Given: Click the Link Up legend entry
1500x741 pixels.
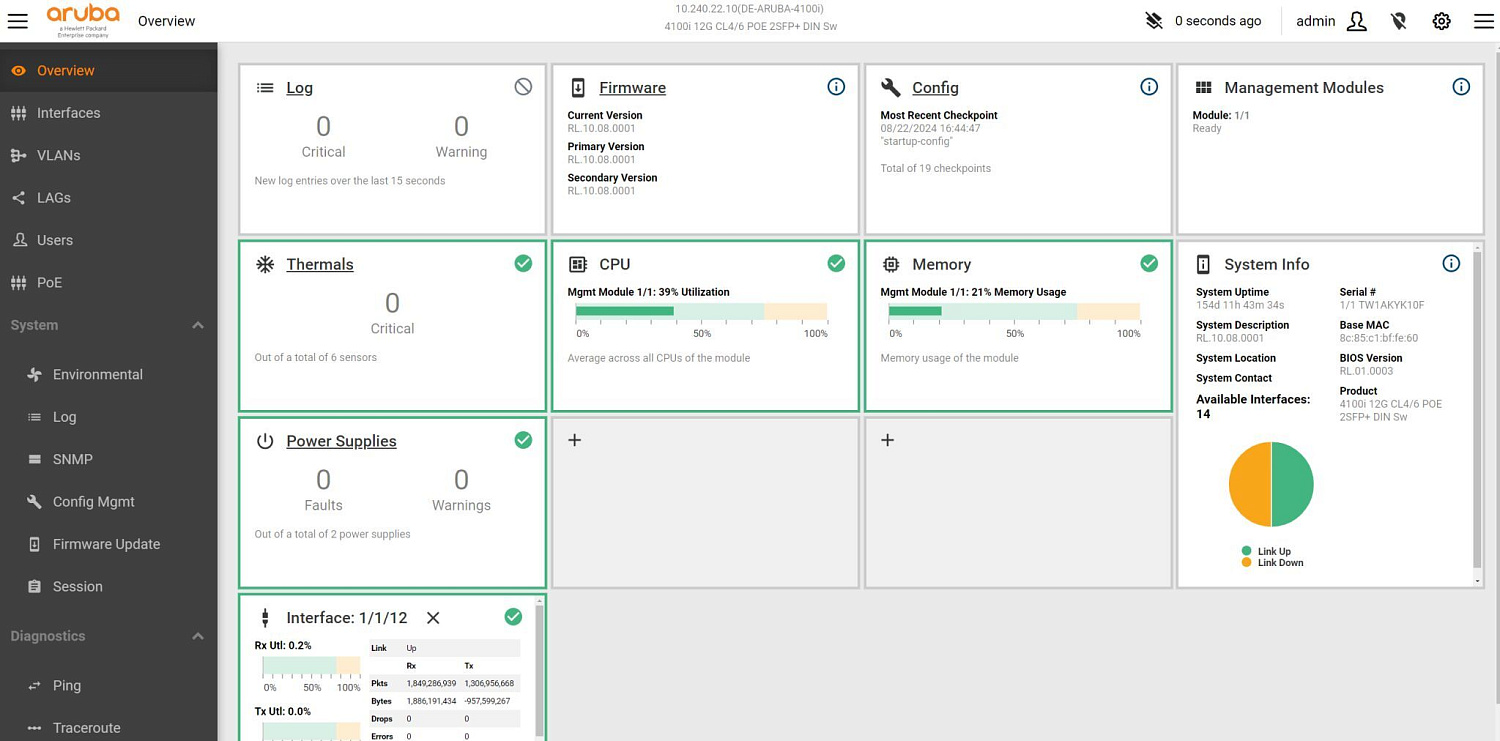Looking at the screenshot, I should [x=1266, y=551].
